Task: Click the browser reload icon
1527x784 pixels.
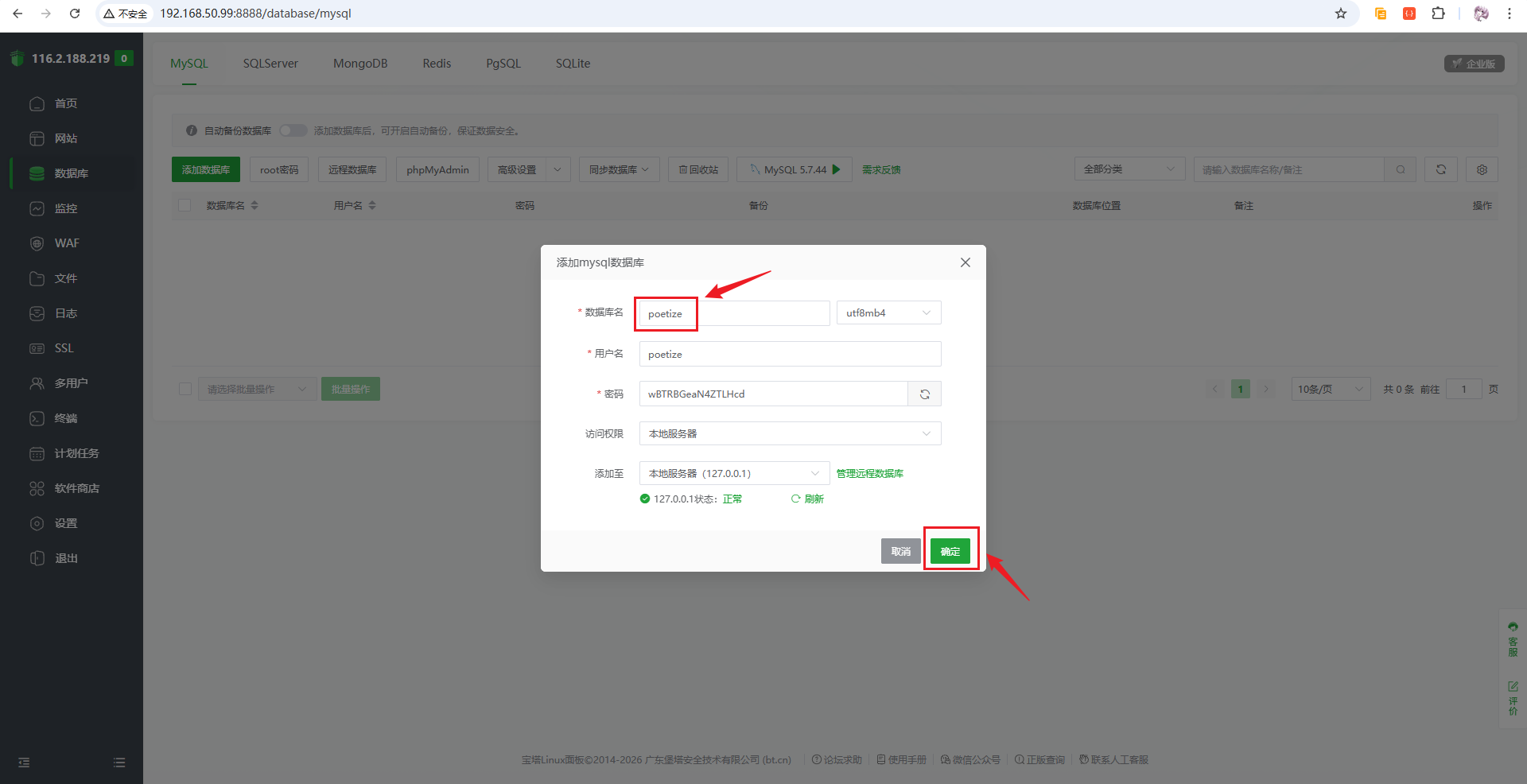Action: [x=75, y=14]
